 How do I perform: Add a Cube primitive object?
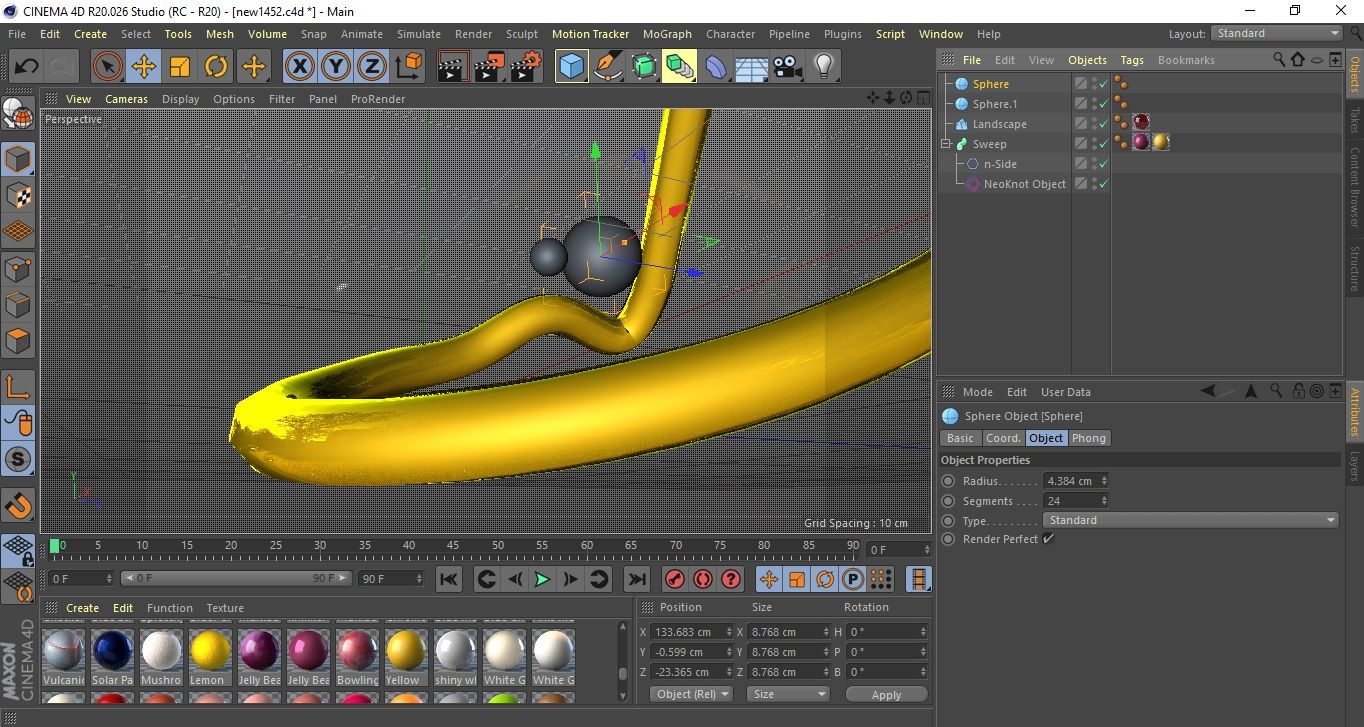(x=571, y=67)
